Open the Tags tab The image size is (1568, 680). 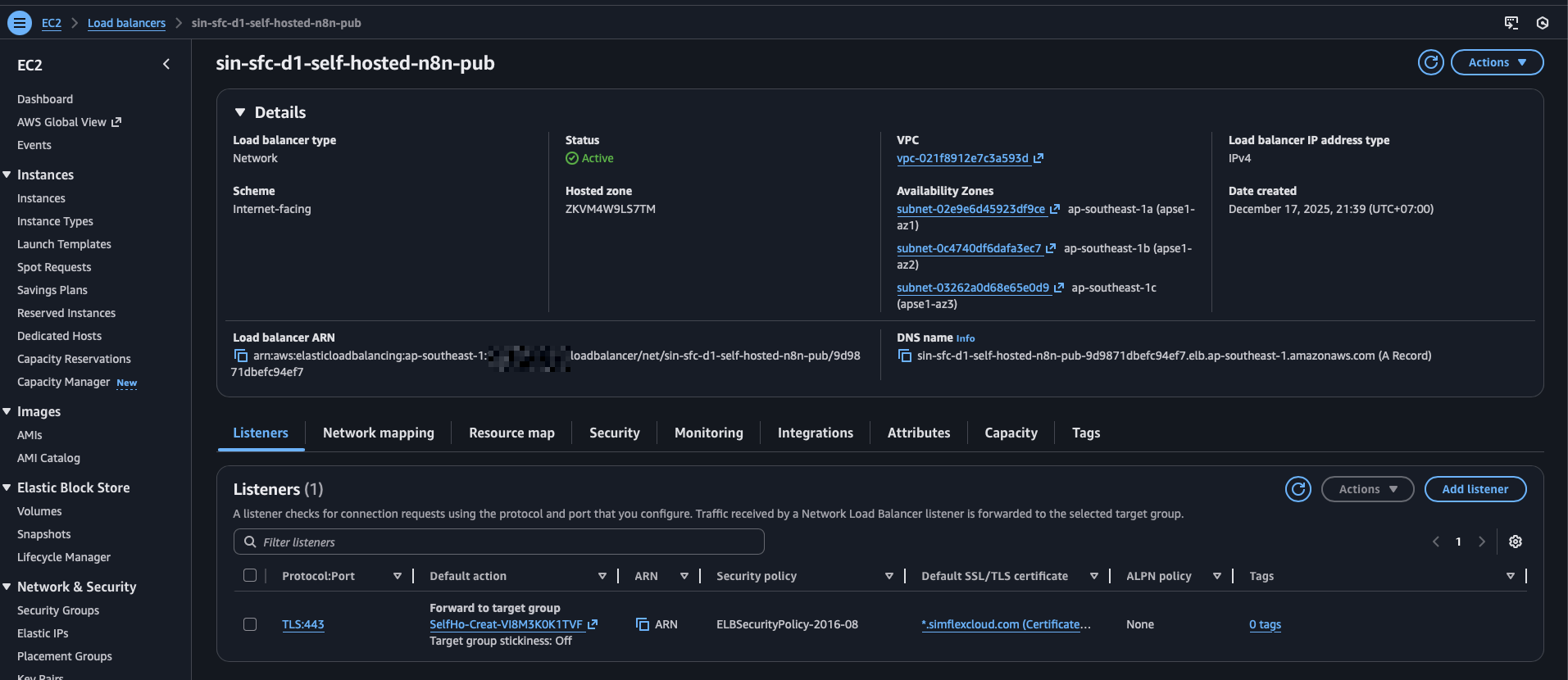1086,433
